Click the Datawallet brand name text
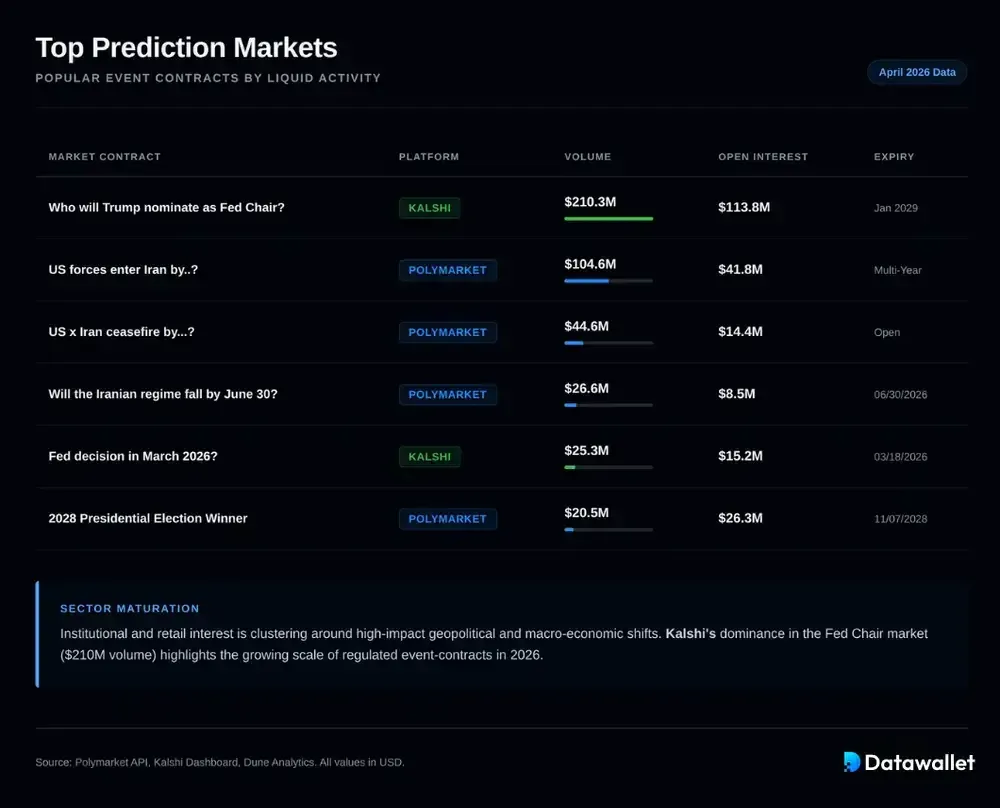Viewport: 1000px width, 808px height. 920,763
